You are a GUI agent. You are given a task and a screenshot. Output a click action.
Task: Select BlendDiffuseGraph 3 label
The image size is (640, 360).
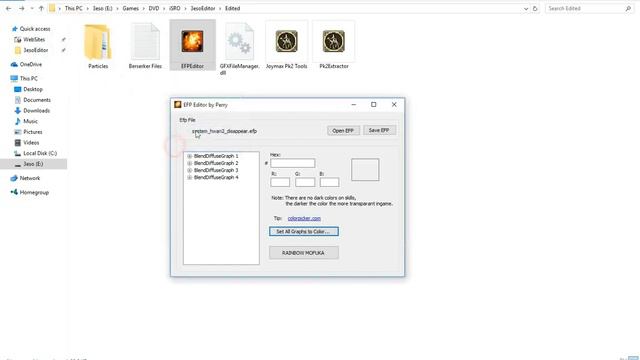click(216, 170)
